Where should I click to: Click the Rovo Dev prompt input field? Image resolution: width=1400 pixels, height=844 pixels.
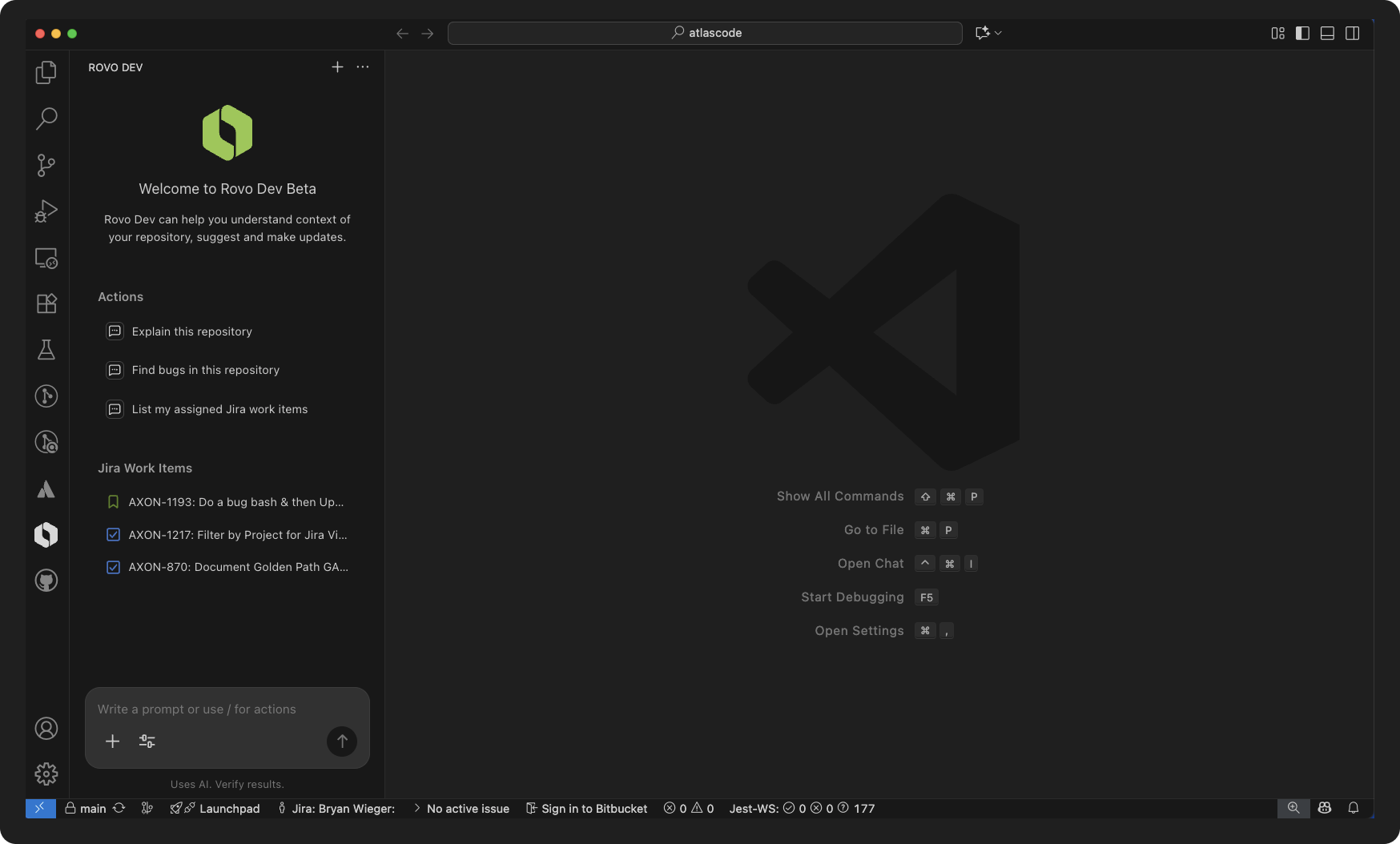[227, 709]
